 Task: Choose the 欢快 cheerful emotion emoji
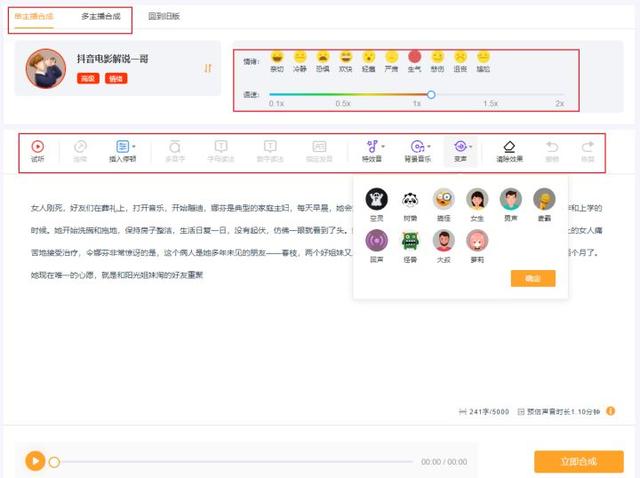pos(346,57)
